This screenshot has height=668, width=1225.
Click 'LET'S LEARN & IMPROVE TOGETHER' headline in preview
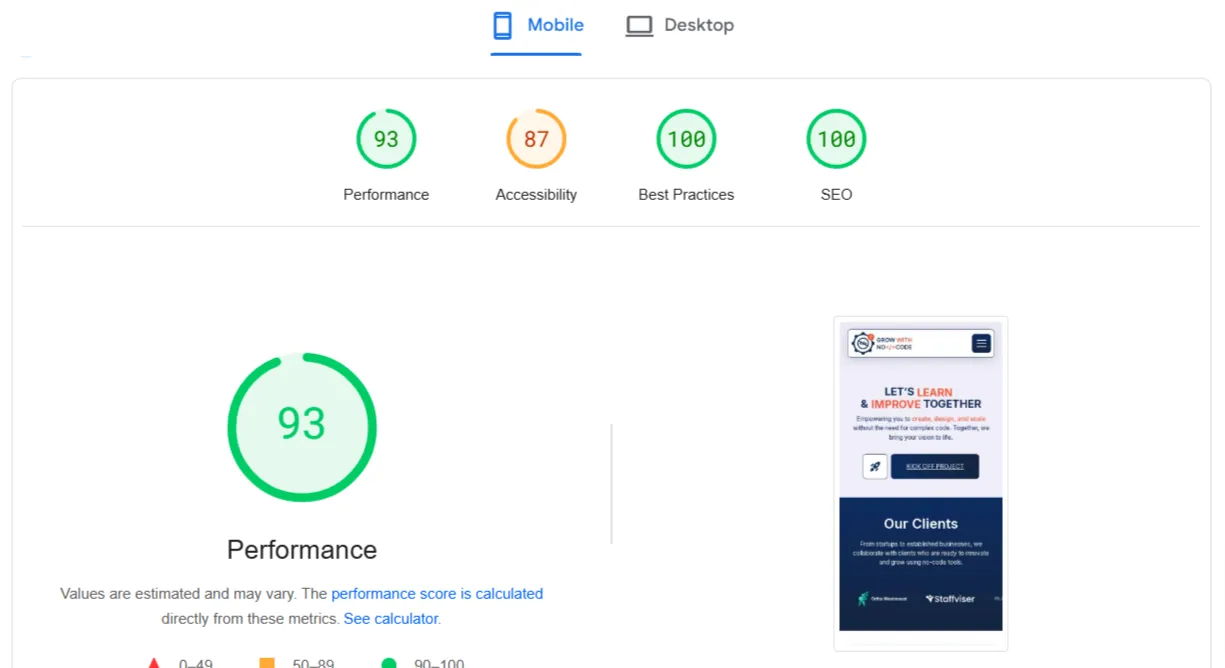921,398
